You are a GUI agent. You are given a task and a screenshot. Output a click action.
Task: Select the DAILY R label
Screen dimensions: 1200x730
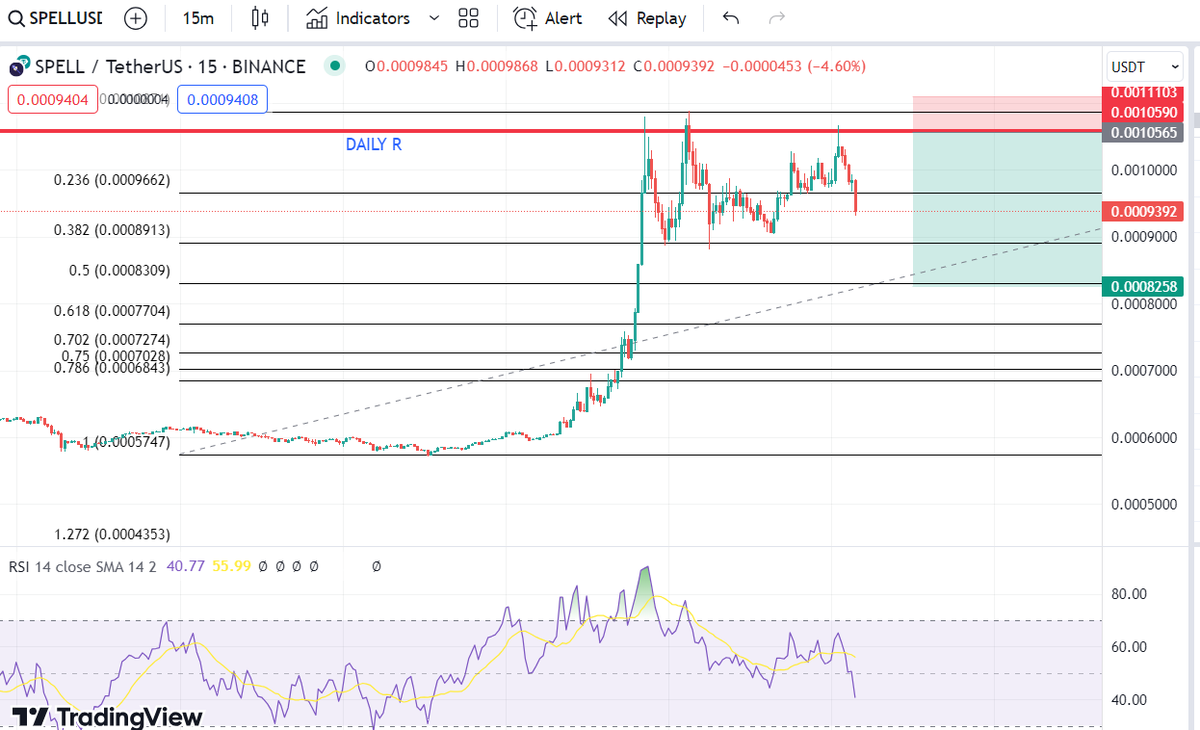click(x=374, y=145)
